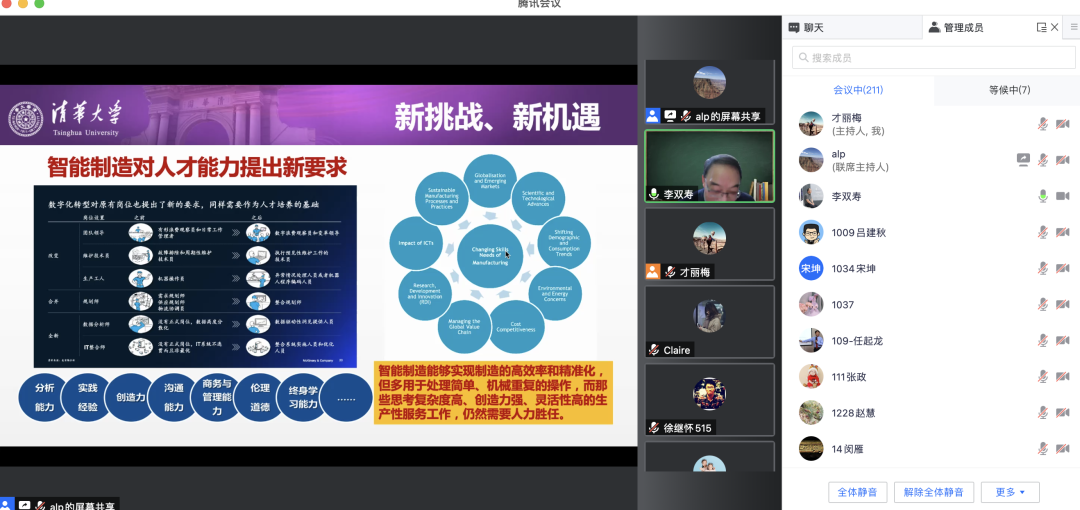Click muted mic icon on 才丽梅's tile
1080x510 pixels.
pos(669,272)
